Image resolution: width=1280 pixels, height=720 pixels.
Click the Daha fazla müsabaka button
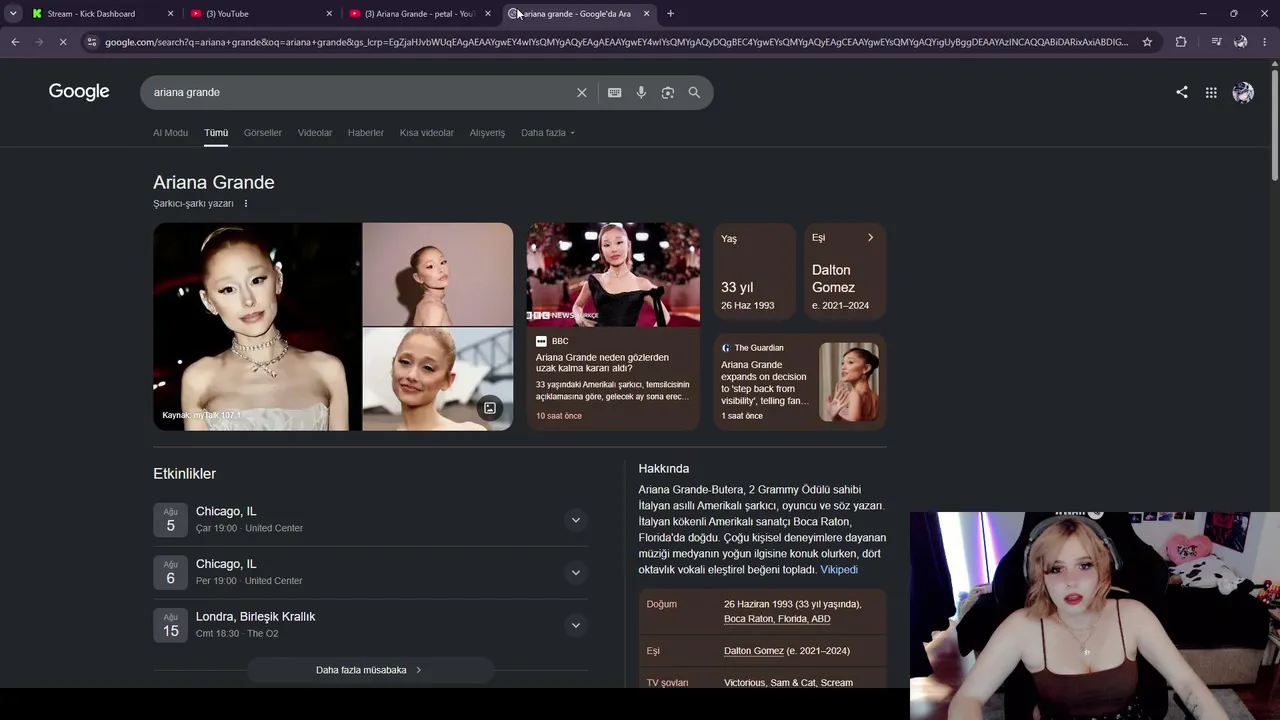(369, 670)
